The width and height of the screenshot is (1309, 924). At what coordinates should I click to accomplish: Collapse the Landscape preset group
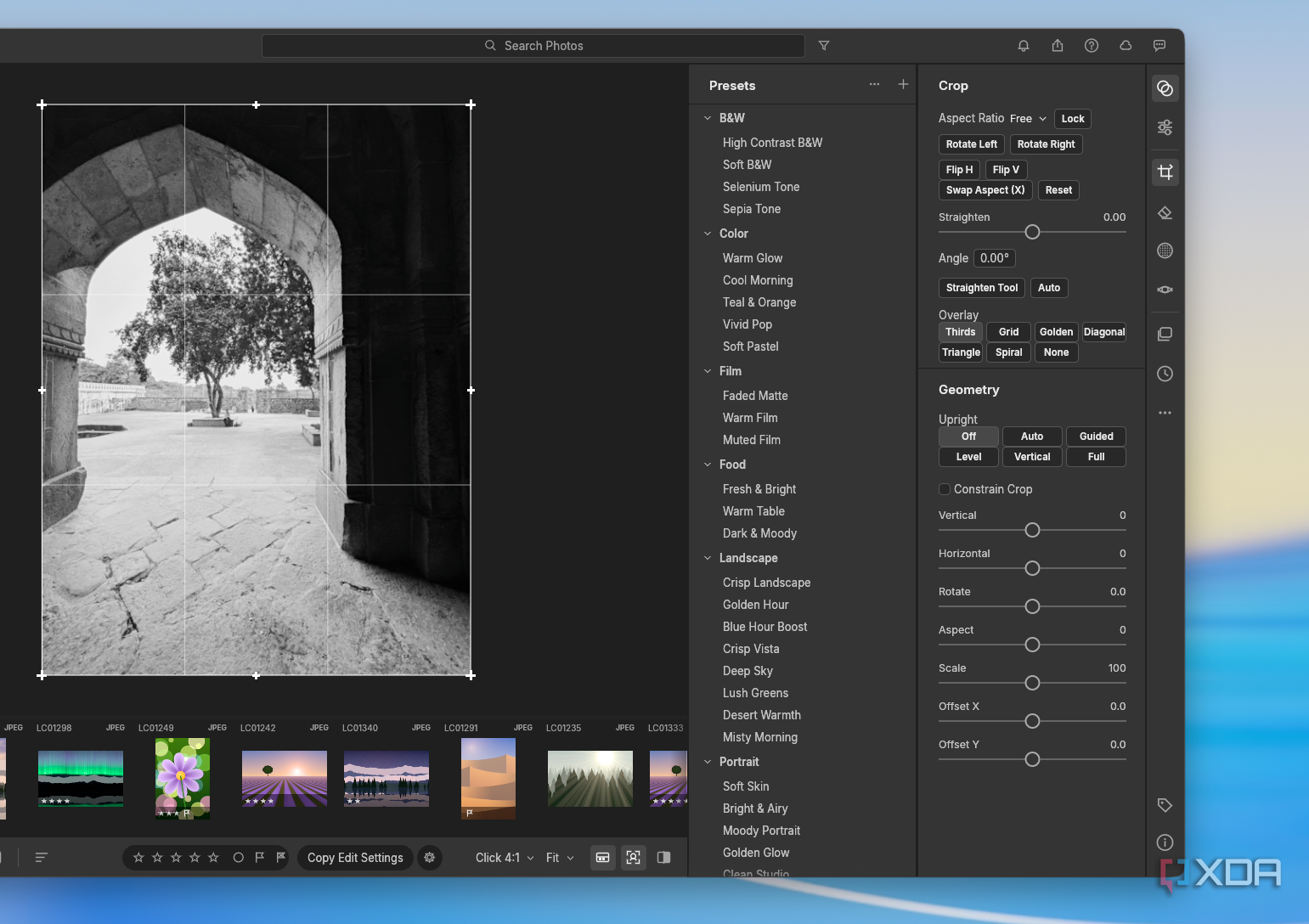[x=708, y=558]
